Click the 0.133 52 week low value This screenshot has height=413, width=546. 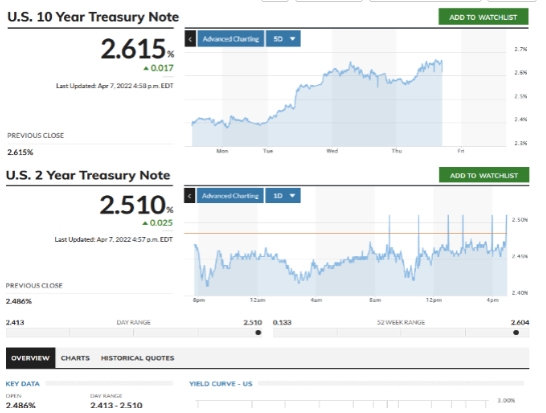point(282,322)
